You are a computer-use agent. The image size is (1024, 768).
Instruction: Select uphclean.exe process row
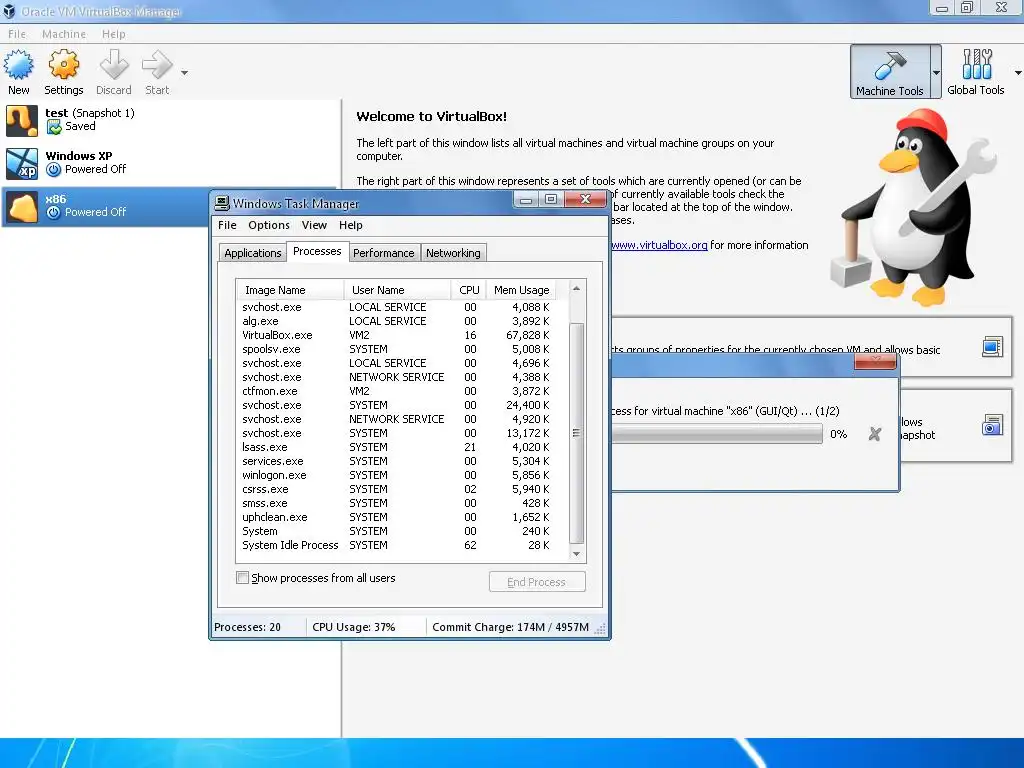[396, 517]
